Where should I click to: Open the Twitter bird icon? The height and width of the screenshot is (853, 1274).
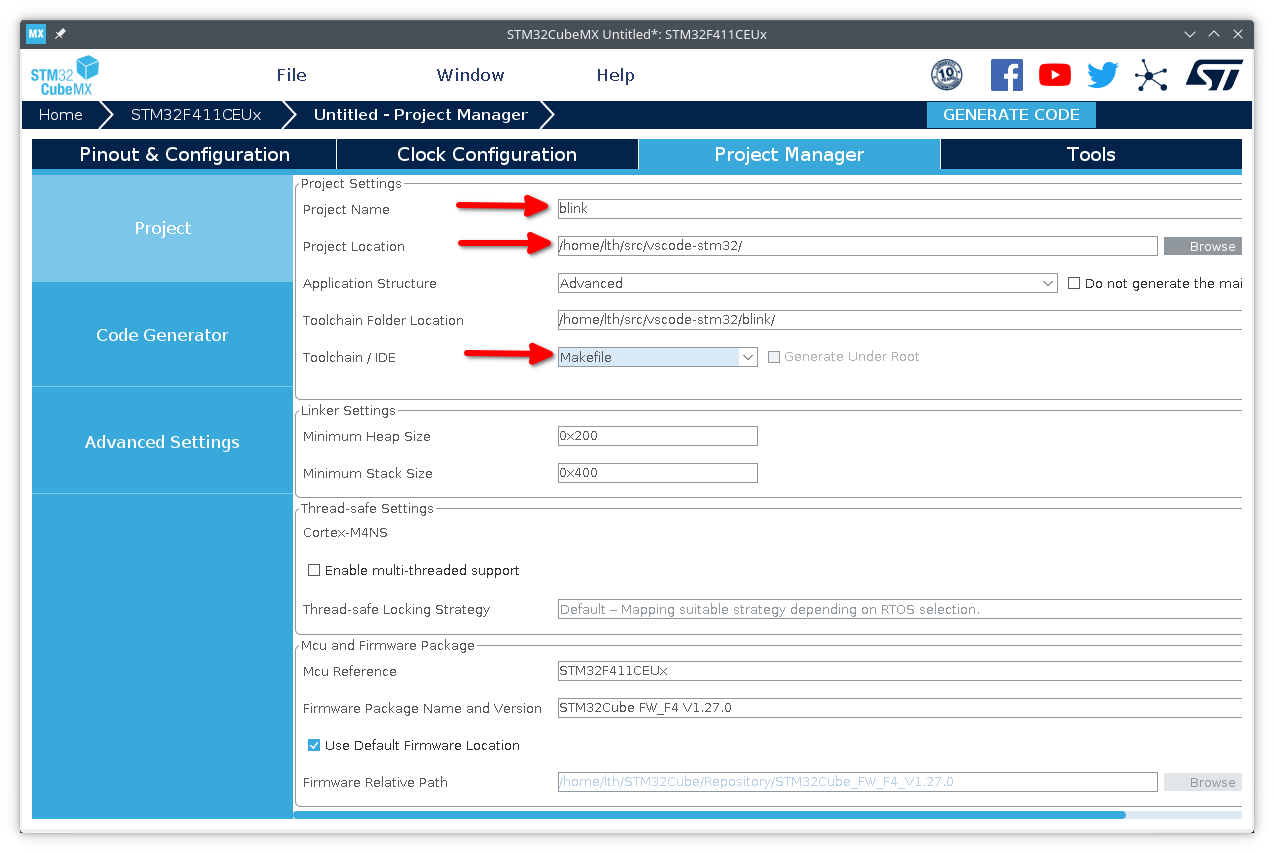pos(1103,75)
